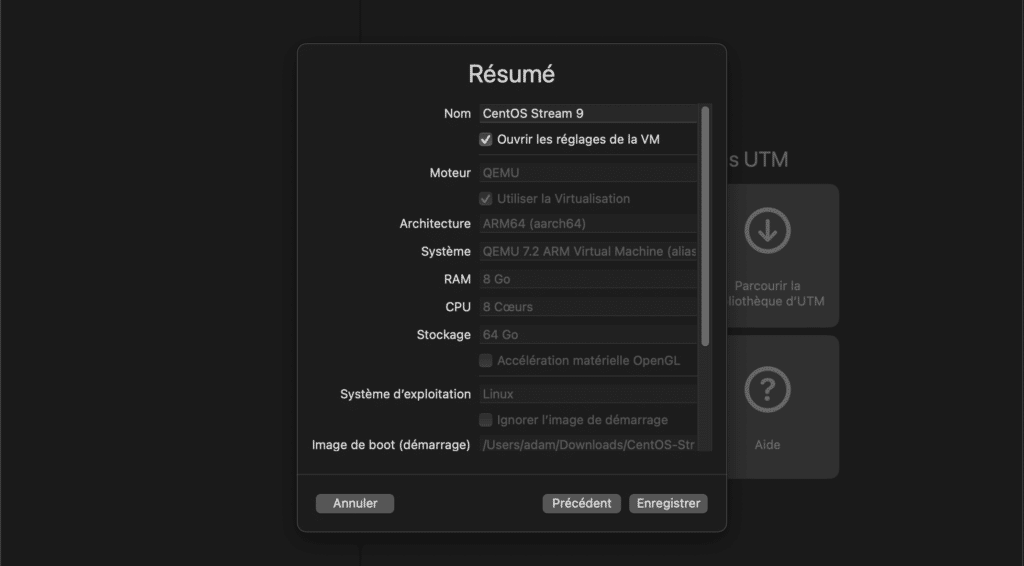Click the Annuler button
Image resolution: width=1024 pixels, height=566 pixels.
[x=355, y=503]
